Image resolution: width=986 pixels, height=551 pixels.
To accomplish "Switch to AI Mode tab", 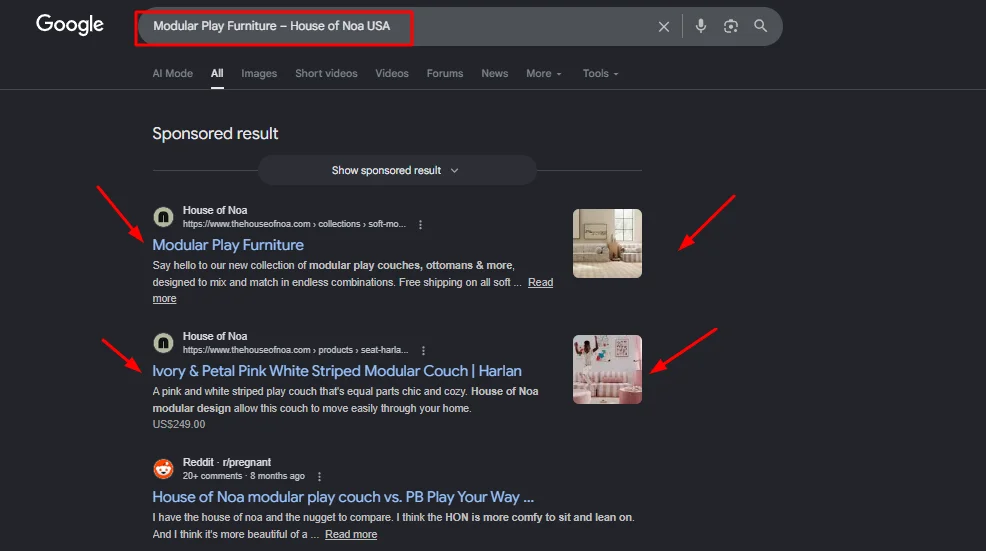I will coord(172,74).
